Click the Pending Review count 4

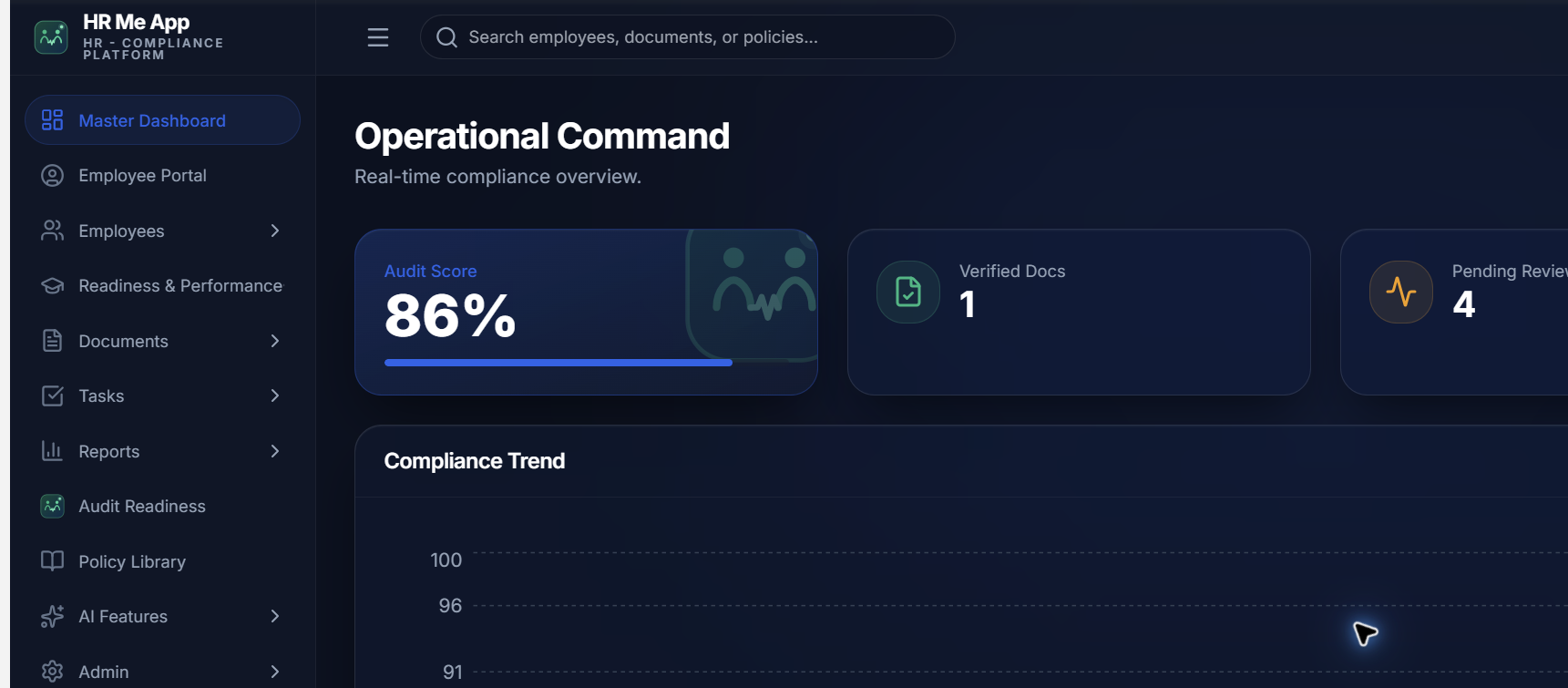point(1463,304)
